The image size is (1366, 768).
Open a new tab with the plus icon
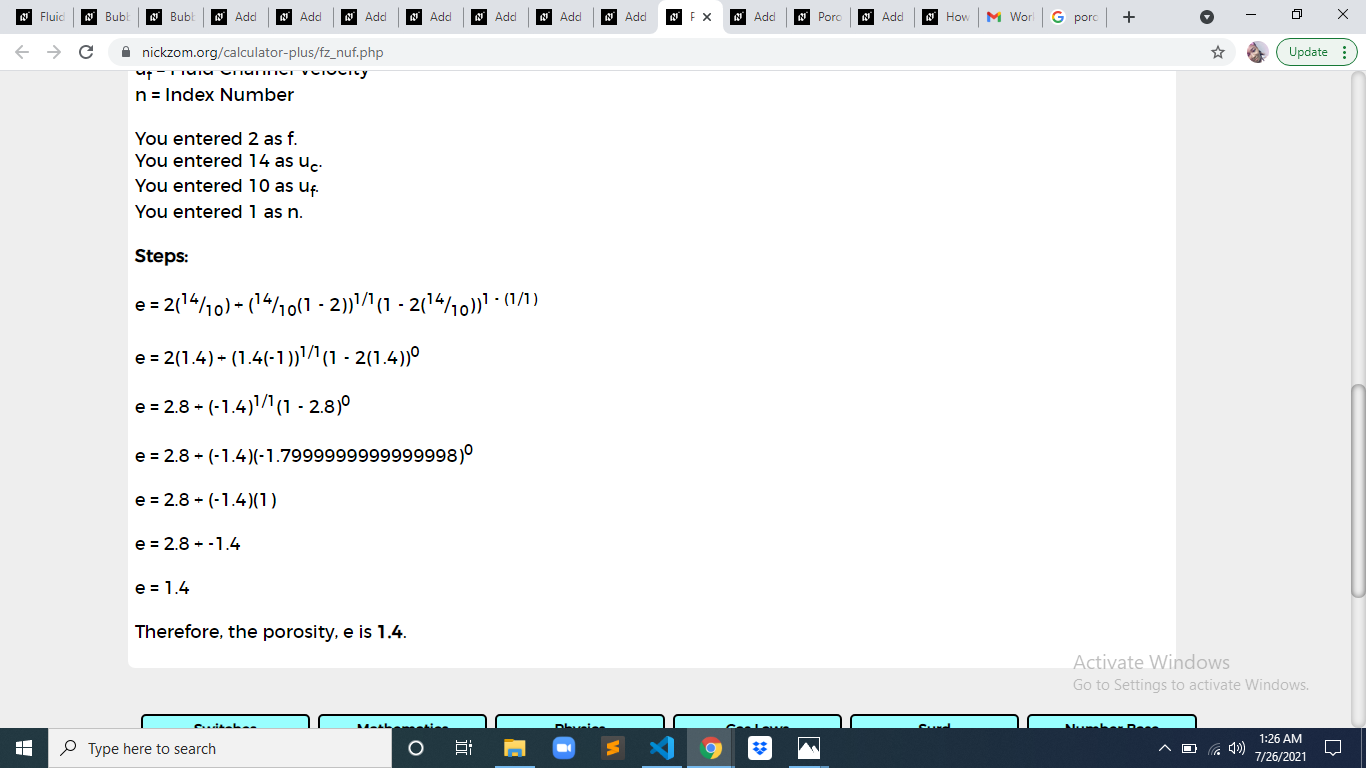point(1128,17)
